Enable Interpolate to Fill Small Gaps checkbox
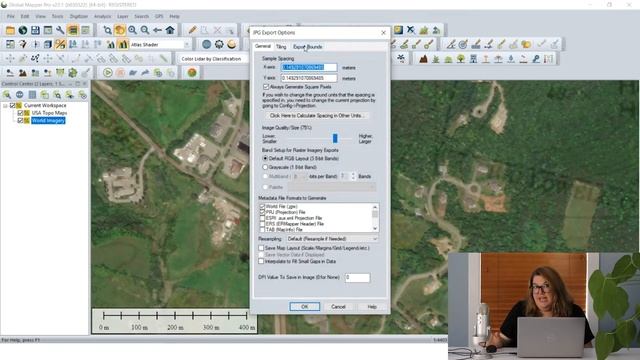This screenshot has height=360, width=640. (261, 261)
